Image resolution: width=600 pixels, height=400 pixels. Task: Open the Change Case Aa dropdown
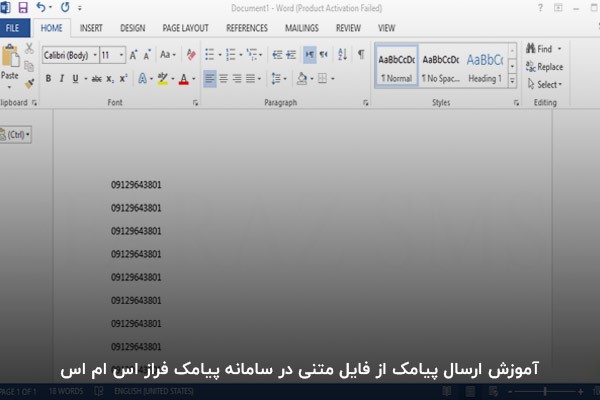pos(168,55)
